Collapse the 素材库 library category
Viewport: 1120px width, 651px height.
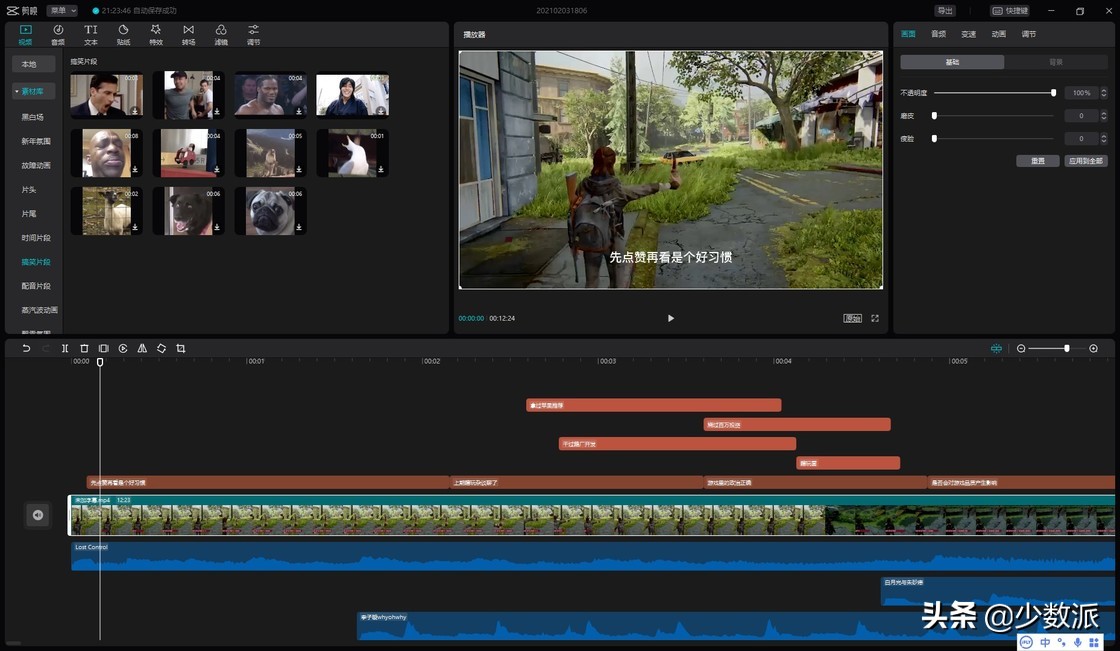point(35,91)
